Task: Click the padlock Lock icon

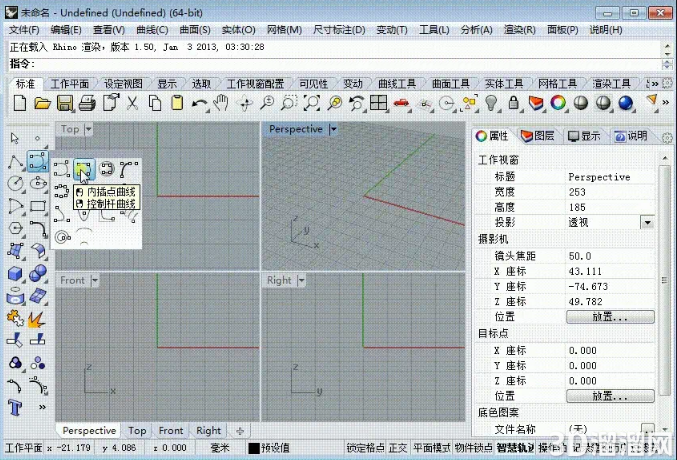Action: click(x=513, y=103)
